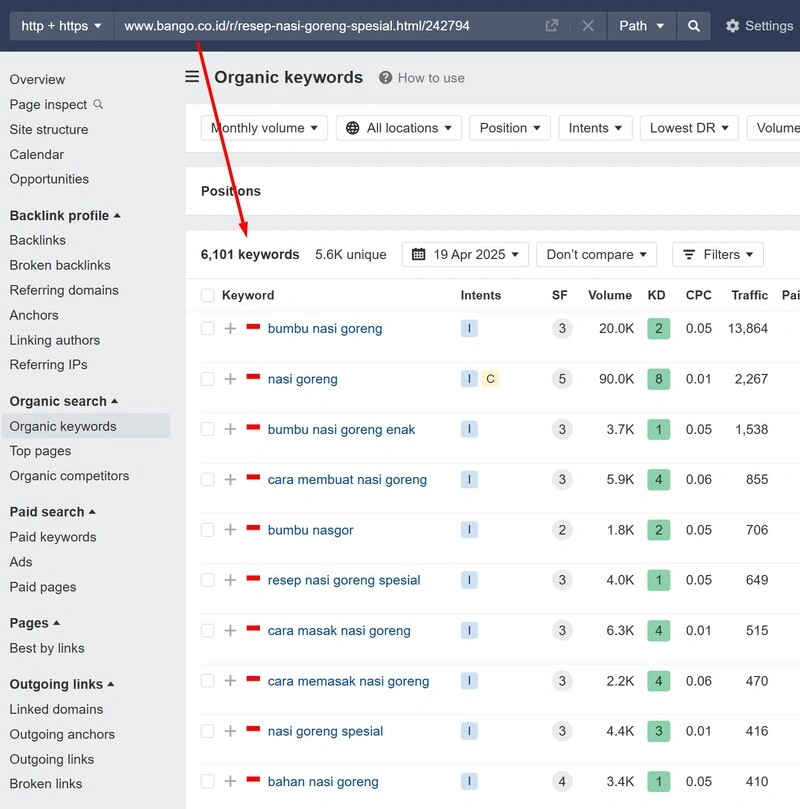800x809 pixels.
Task: Open the resep nasi goreng spesial keyword link
Action: (344, 580)
